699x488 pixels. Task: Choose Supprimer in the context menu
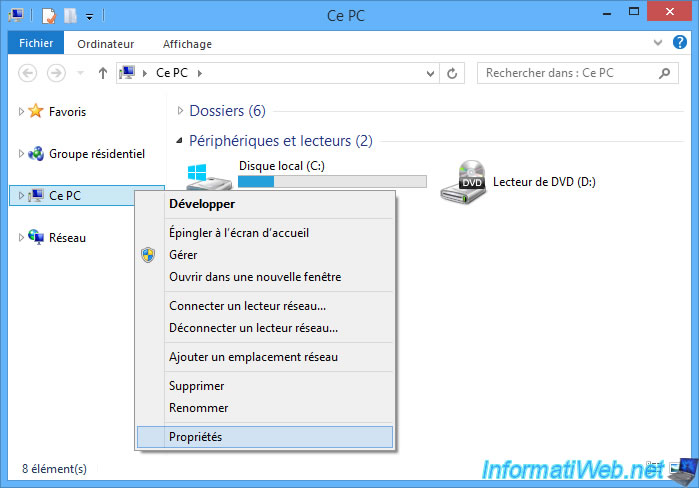pyautogui.click(x=265, y=386)
